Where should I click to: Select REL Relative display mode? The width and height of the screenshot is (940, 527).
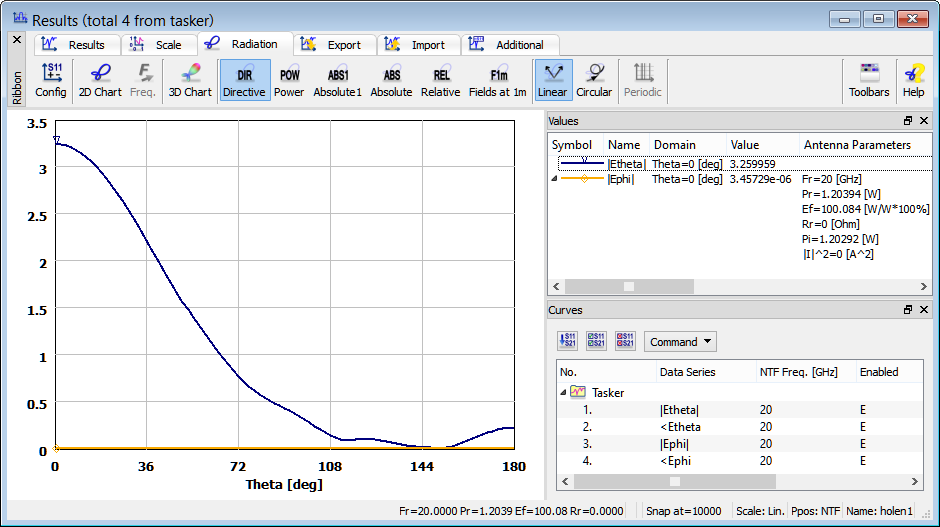(441, 80)
